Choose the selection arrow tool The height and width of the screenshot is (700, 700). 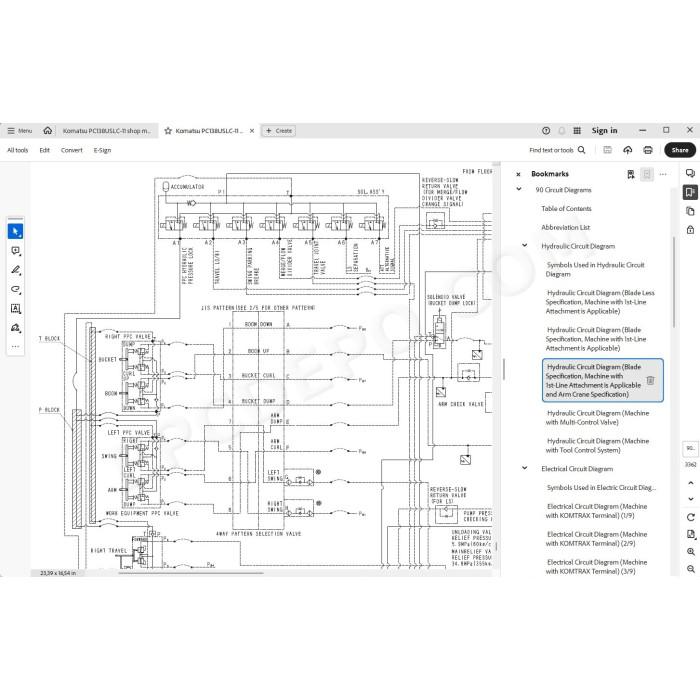pyautogui.click(x=16, y=231)
